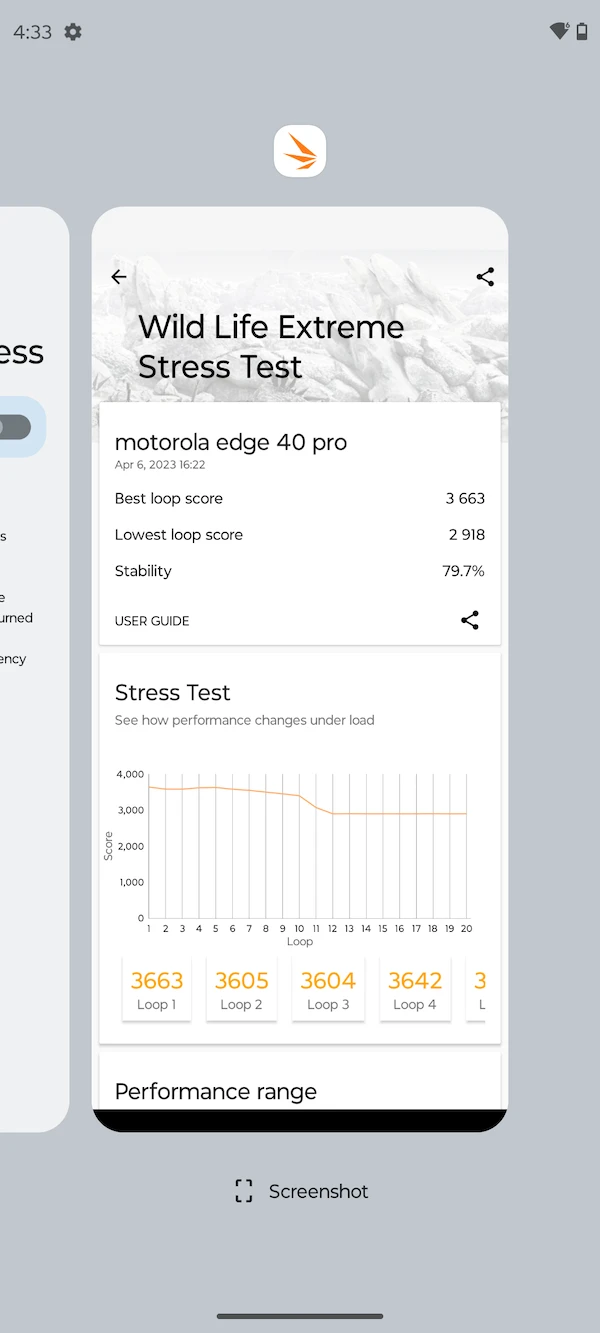
Task: Open settings gear in status bar
Action: click(73, 32)
